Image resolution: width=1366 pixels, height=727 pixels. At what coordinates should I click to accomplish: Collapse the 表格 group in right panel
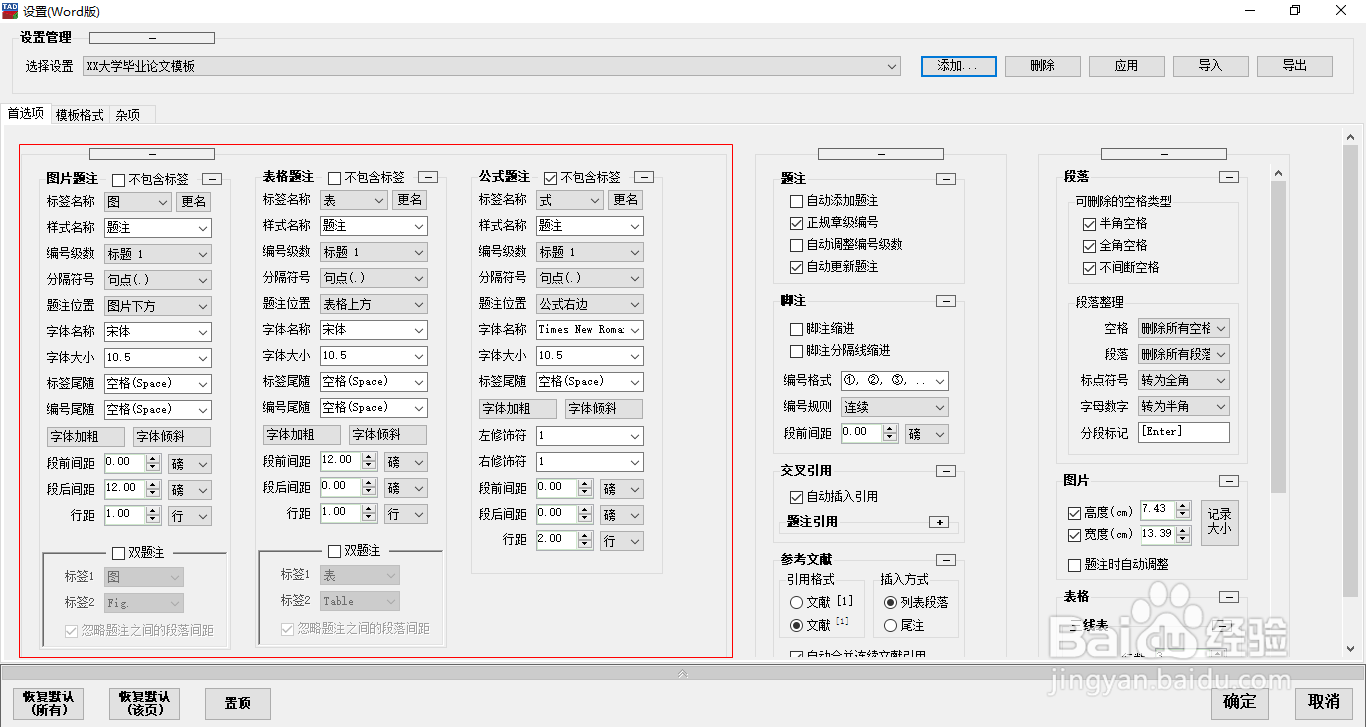pyautogui.click(x=1229, y=597)
